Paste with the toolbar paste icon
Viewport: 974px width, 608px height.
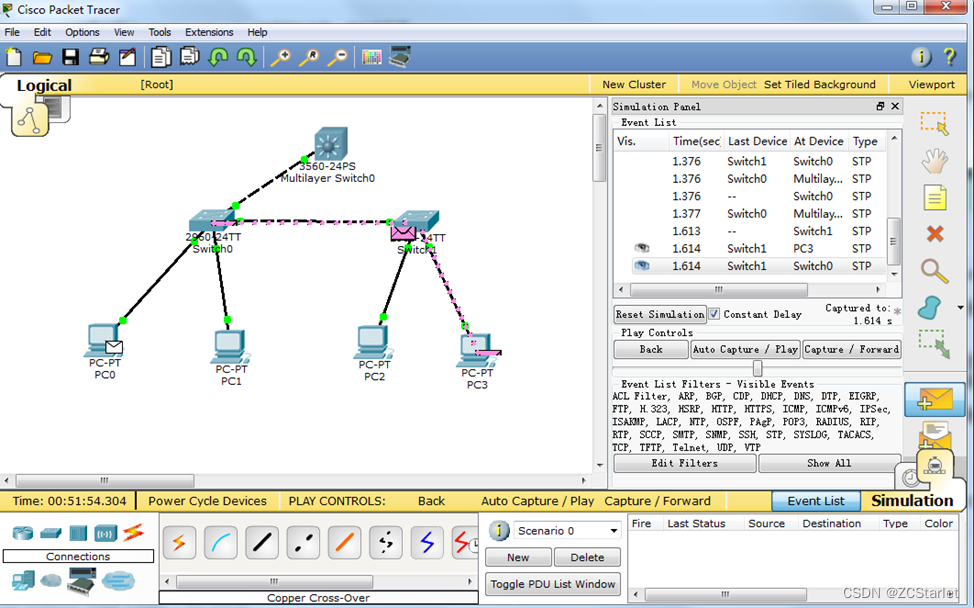coord(189,57)
